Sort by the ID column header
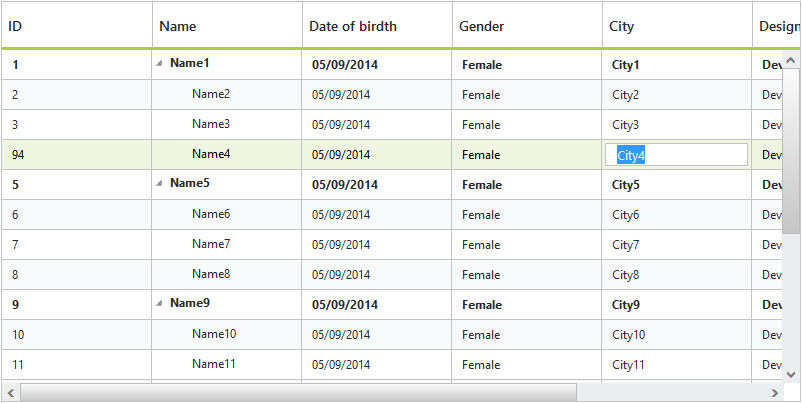The width and height of the screenshot is (802, 403). click(77, 26)
